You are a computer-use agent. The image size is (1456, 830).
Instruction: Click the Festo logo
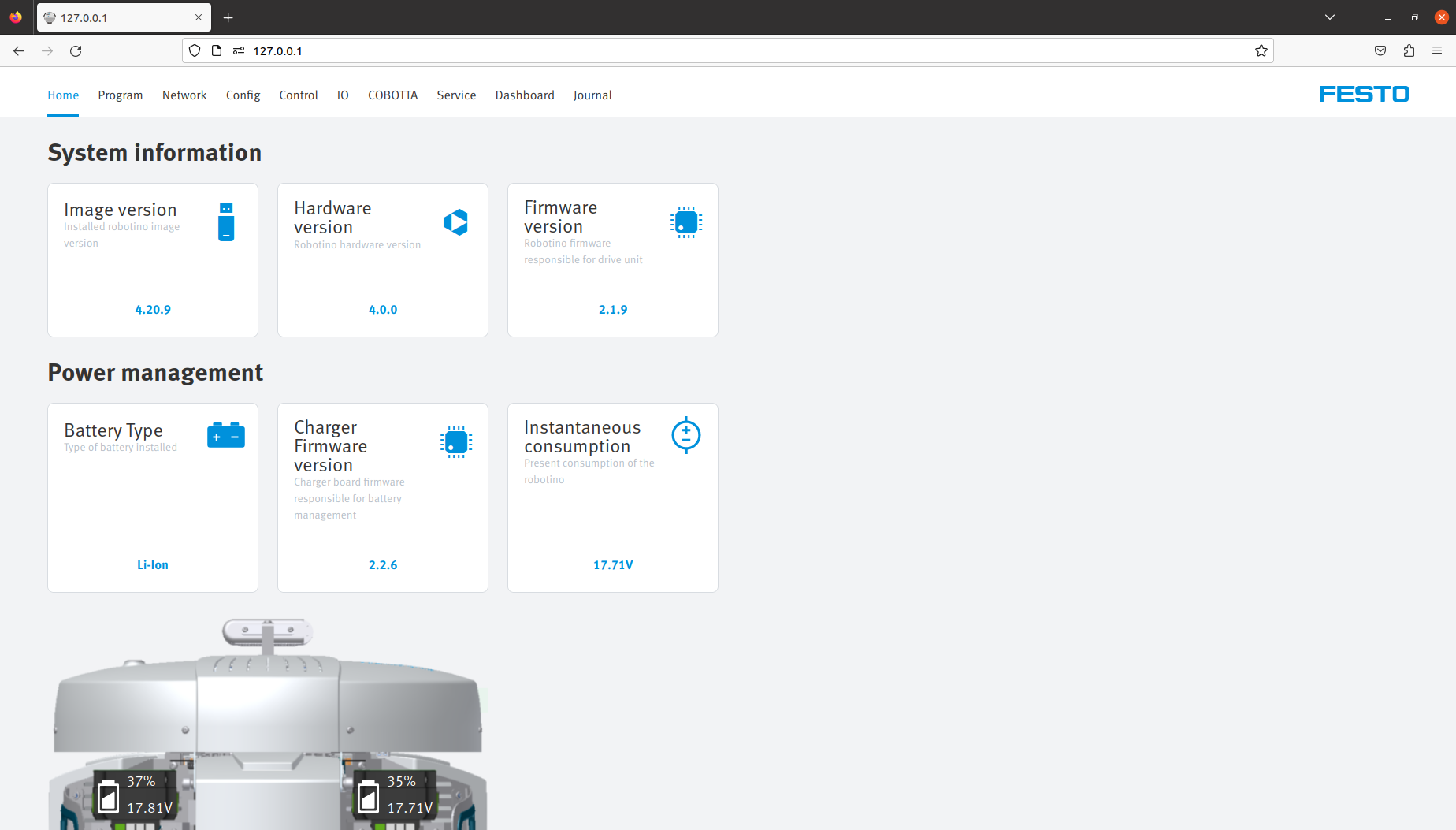pos(1363,95)
